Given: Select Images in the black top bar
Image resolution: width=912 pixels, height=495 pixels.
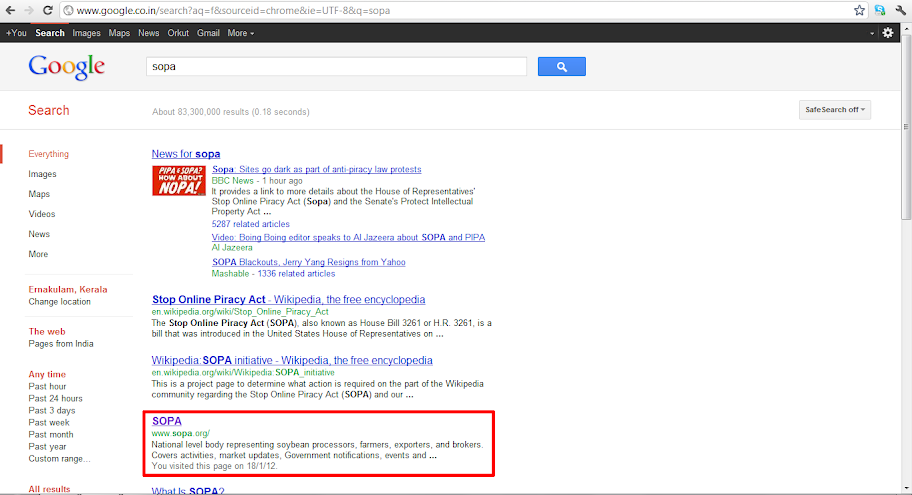Looking at the screenshot, I should pyautogui.click(x=86, y=33).
